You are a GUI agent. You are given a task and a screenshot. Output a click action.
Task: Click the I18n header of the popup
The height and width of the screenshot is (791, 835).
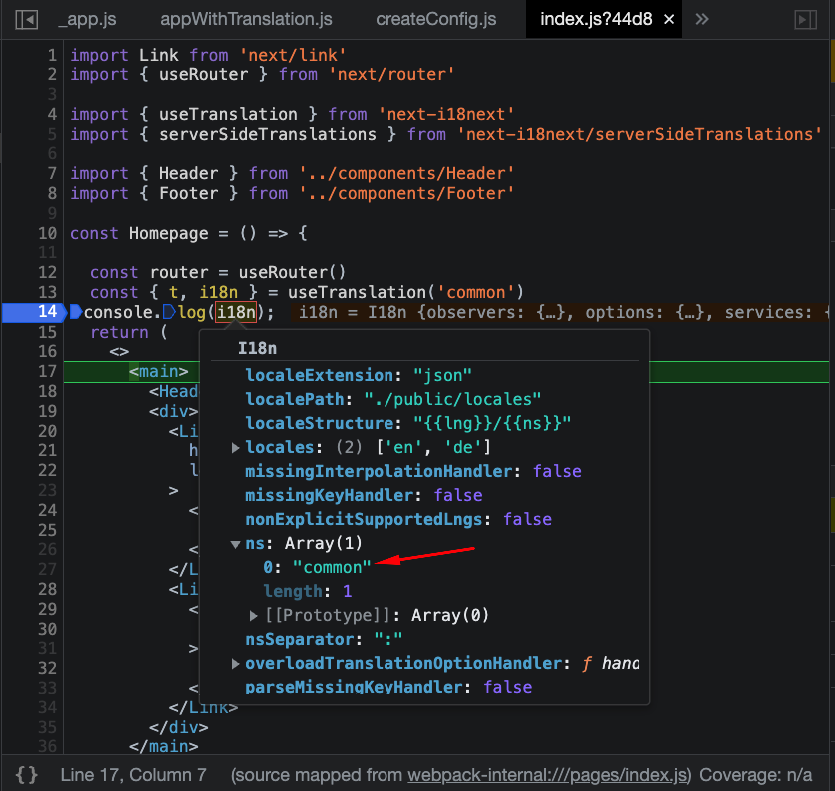(257, 349)
